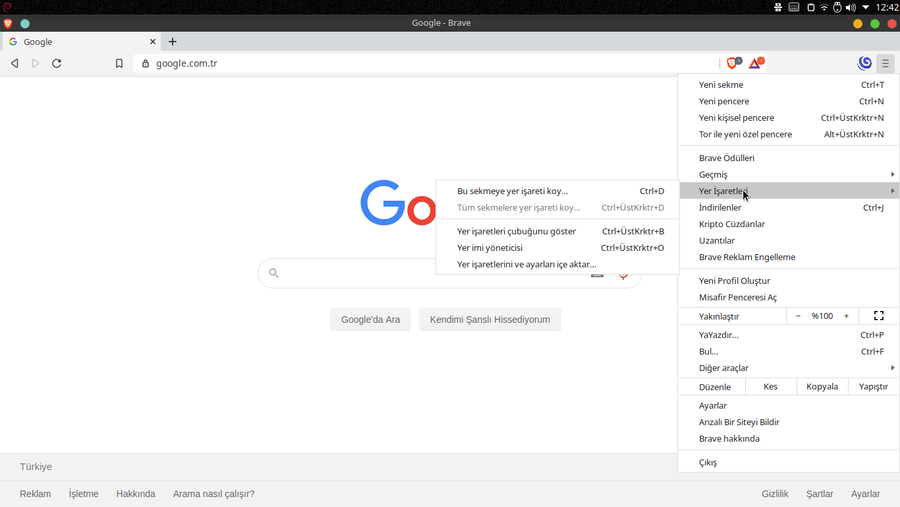Open Tor ile yeni özel pencere
Viewport: 900px width, 507px height.
789,134
